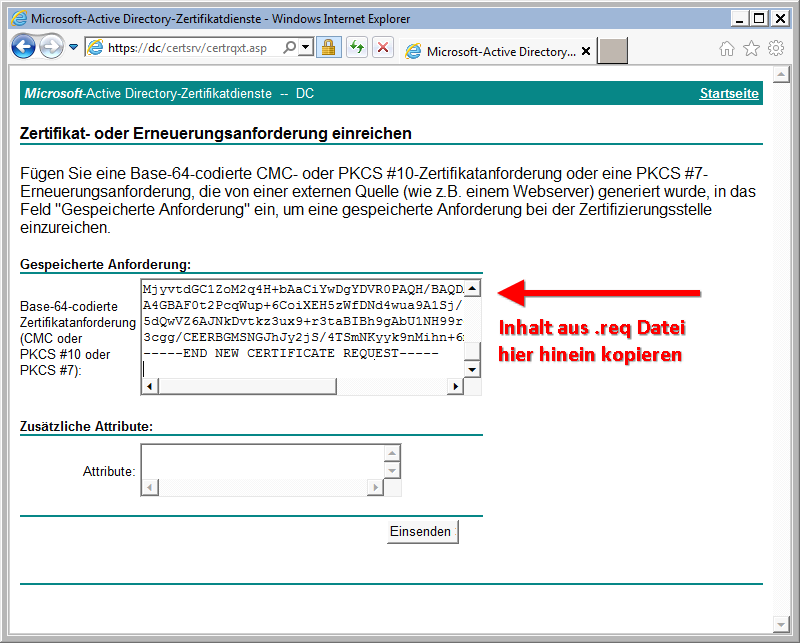Screen dimensions: 800x643
Task: Click the red stop loading icon
Action: (382, 47)
